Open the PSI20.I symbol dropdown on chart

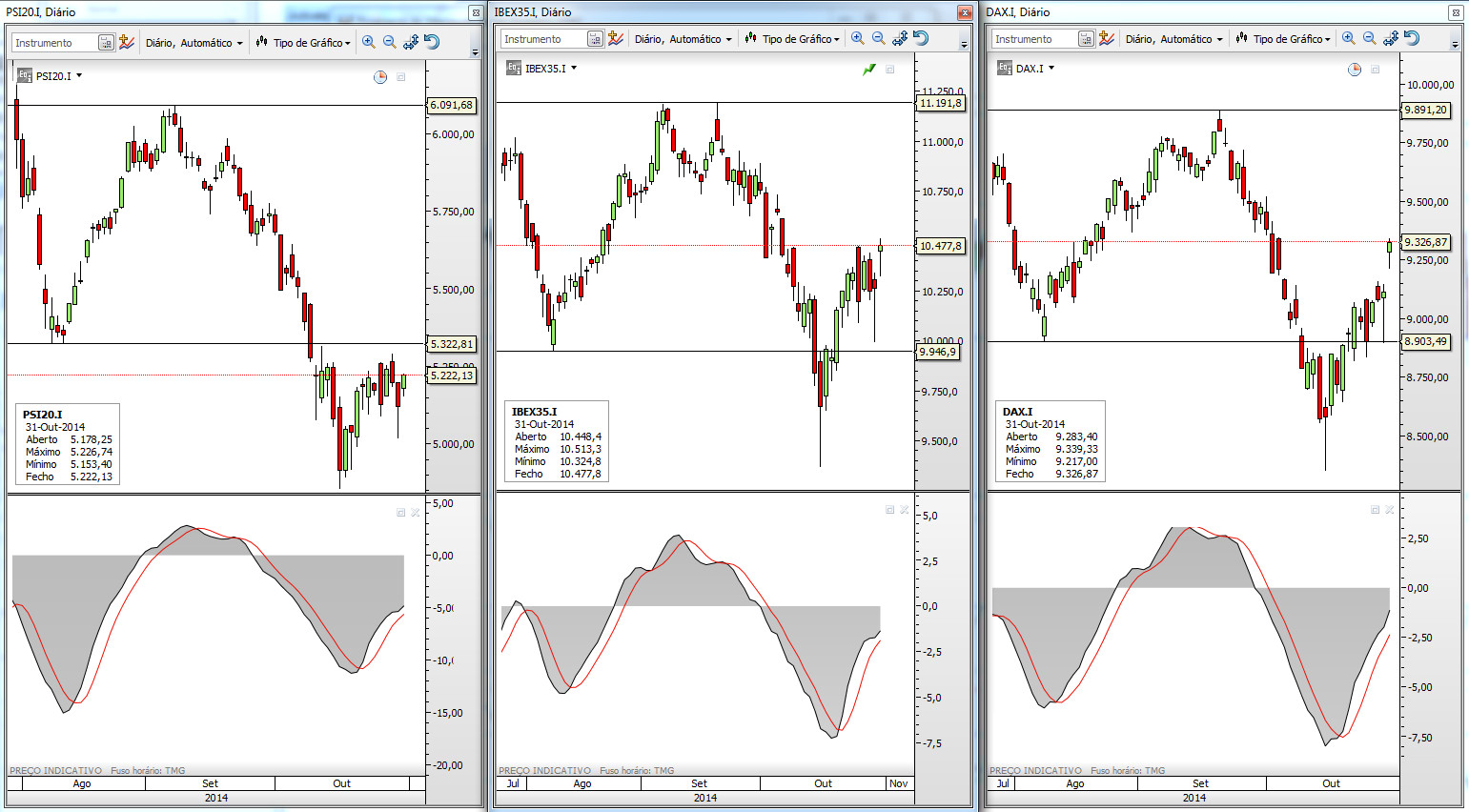[x=79, y=76]
